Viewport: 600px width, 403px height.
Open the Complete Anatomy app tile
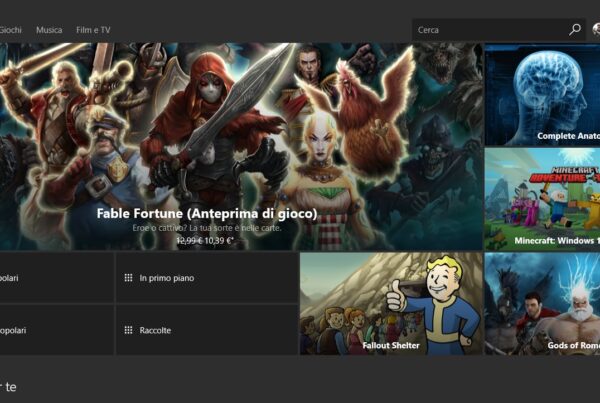pos(542,95)
